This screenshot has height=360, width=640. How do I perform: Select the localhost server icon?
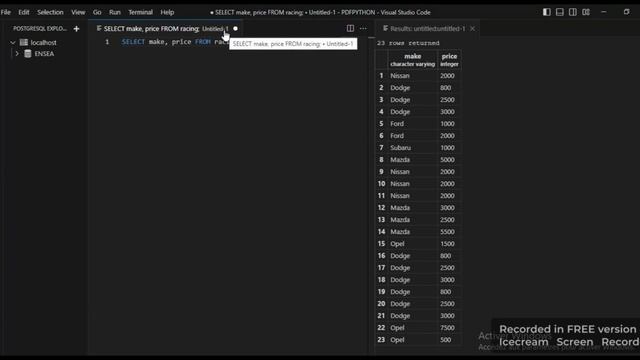point(24,42)
